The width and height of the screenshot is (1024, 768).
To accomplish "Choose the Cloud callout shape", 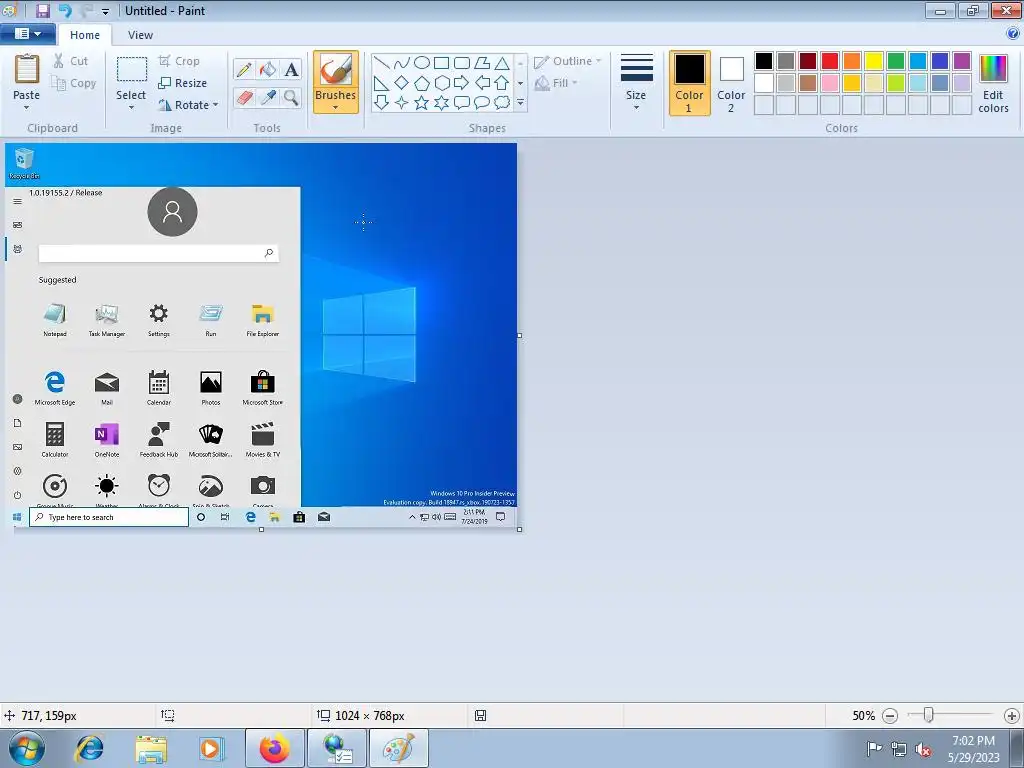I will 502,103.
